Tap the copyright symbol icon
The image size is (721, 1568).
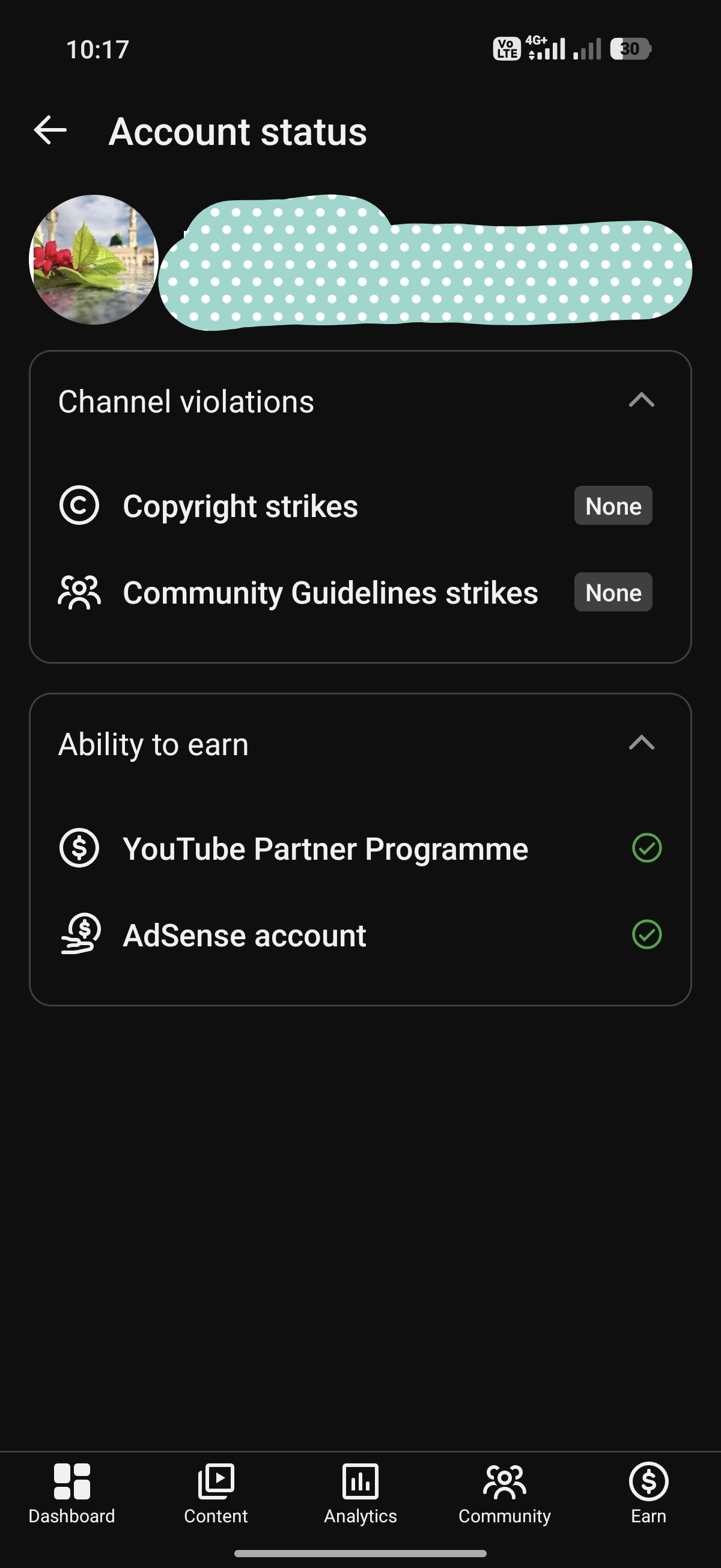(79, 505)
